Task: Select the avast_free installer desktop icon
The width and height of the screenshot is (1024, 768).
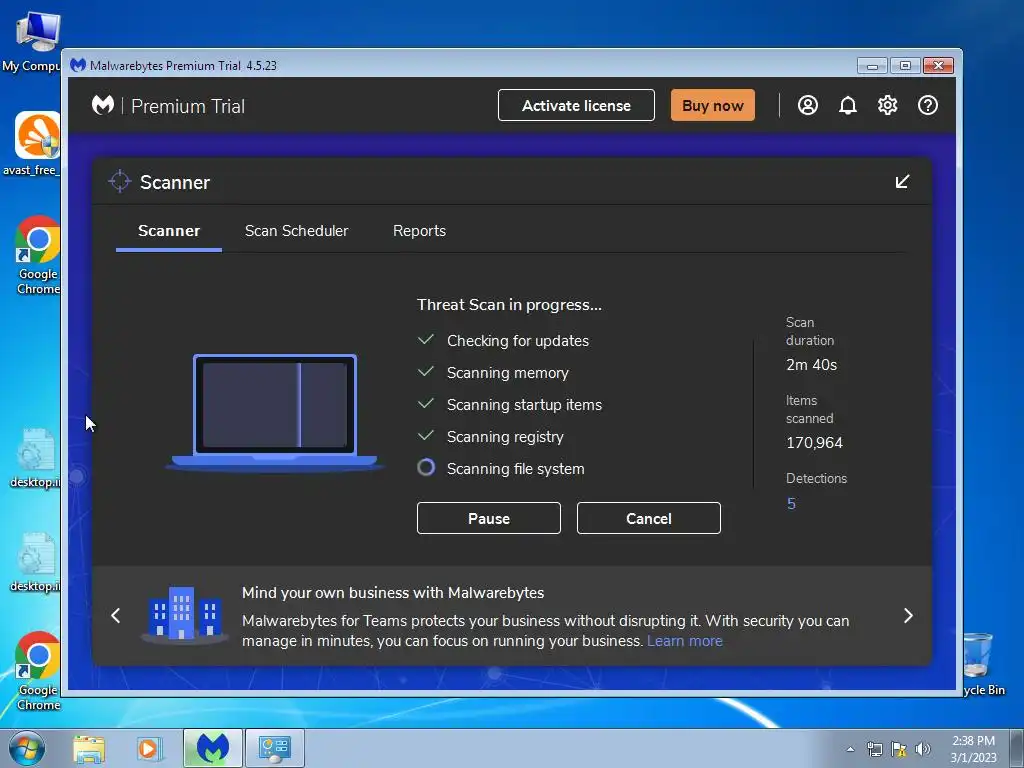Action: (x=33, y=144)
